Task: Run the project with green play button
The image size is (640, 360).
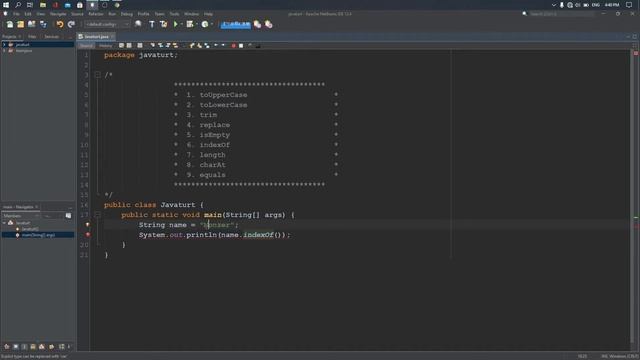Action: [x=176, y=24]
